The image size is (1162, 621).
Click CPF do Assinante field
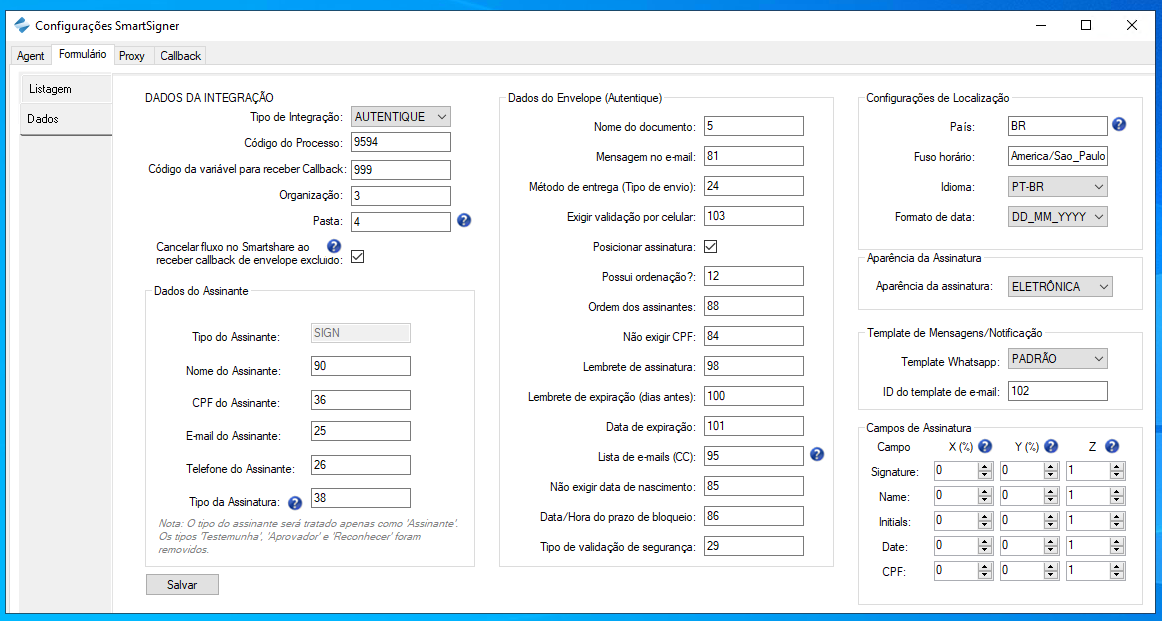point(360,399)
